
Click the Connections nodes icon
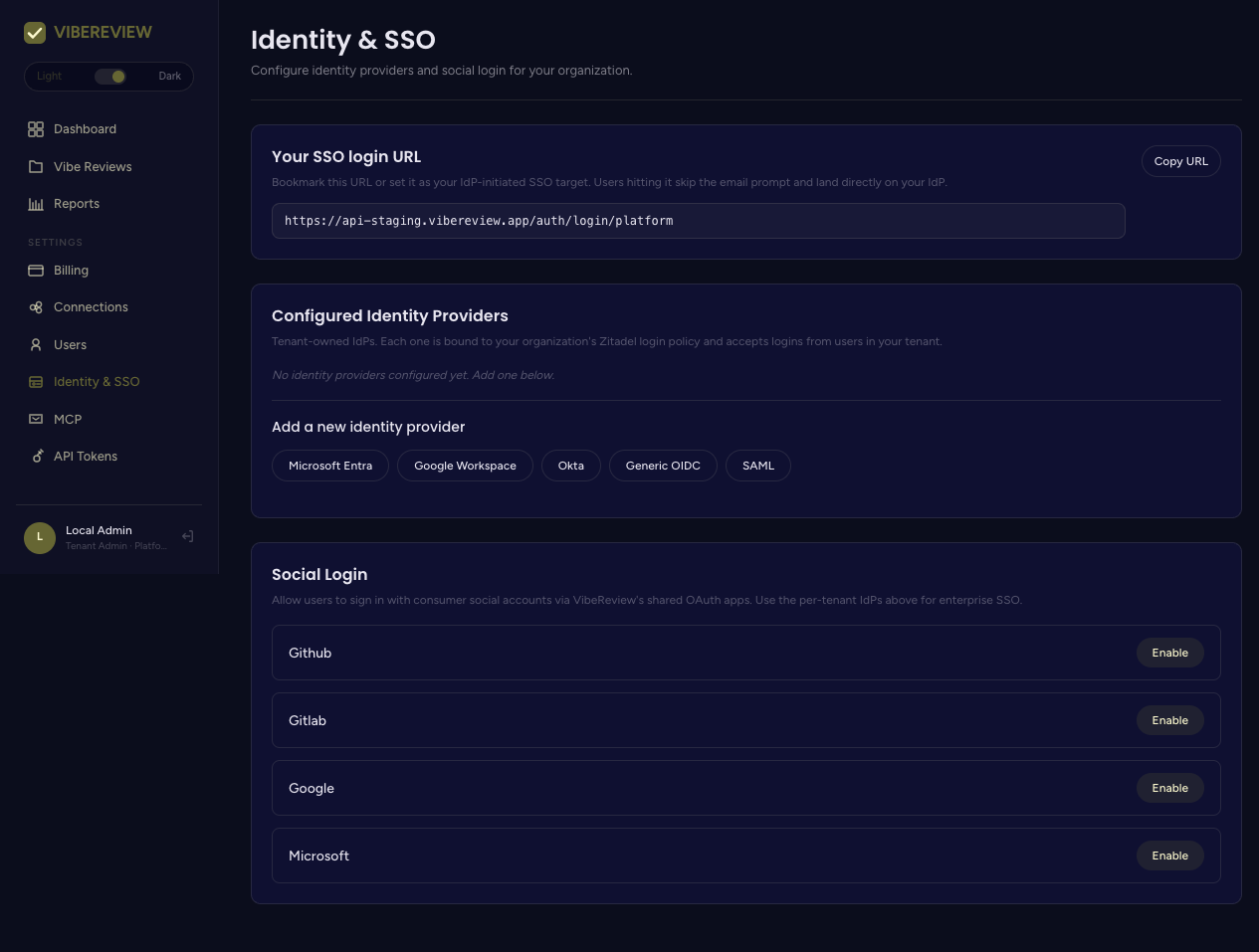point(36,307)
